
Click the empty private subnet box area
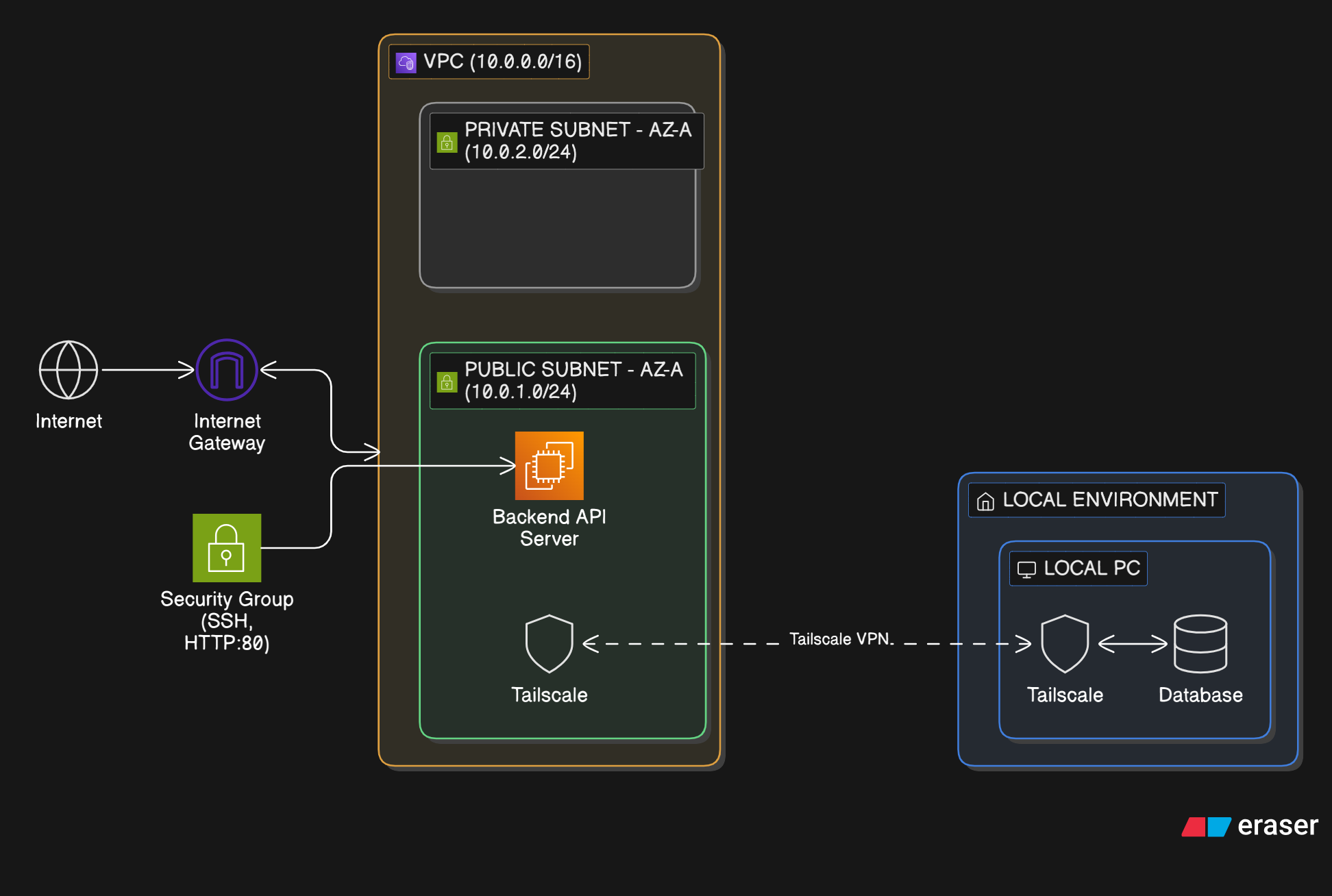pyautogui.click(x=557, y=229)
